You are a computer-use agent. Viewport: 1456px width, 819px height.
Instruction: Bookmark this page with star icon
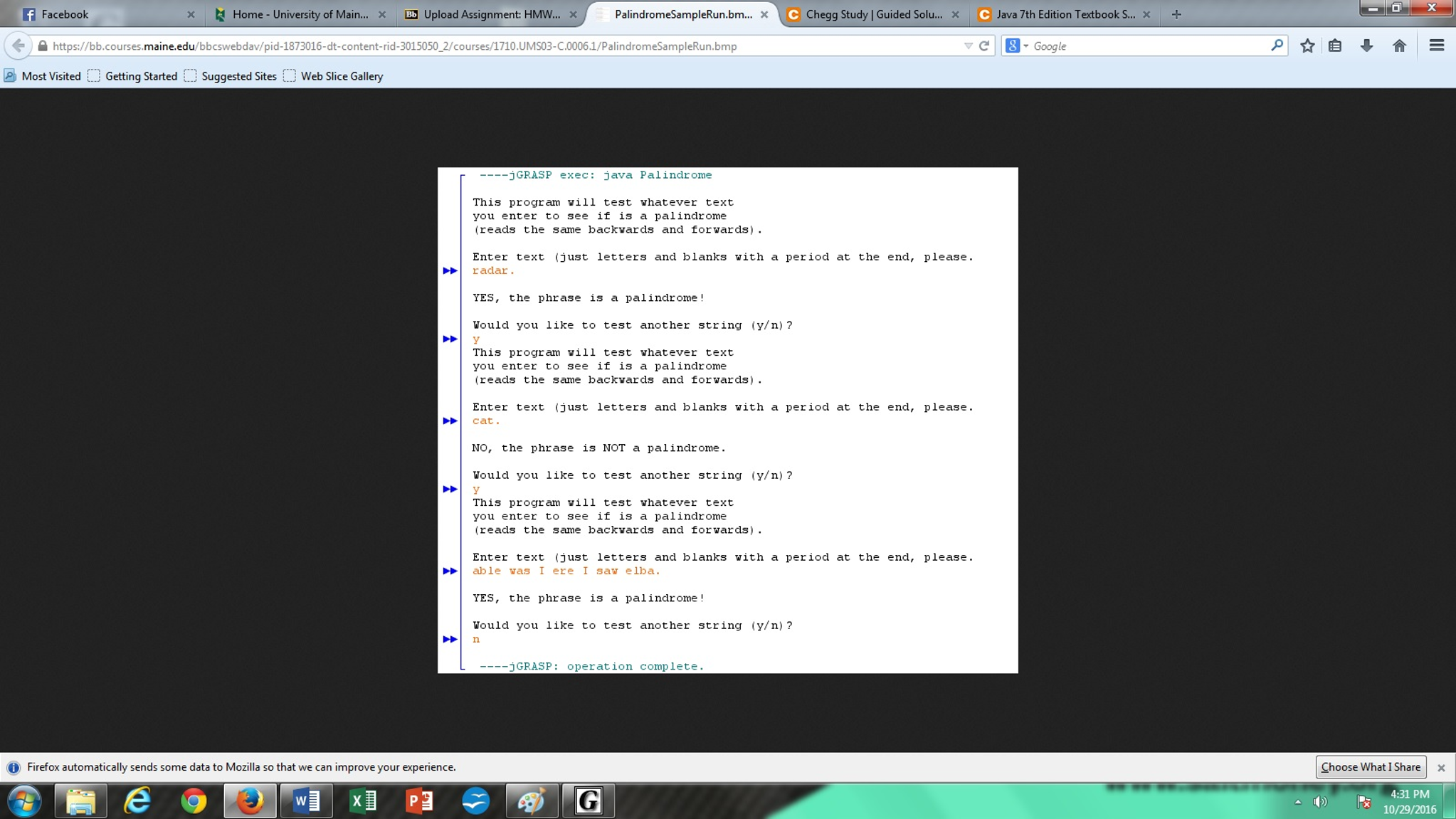(1307, 46)
